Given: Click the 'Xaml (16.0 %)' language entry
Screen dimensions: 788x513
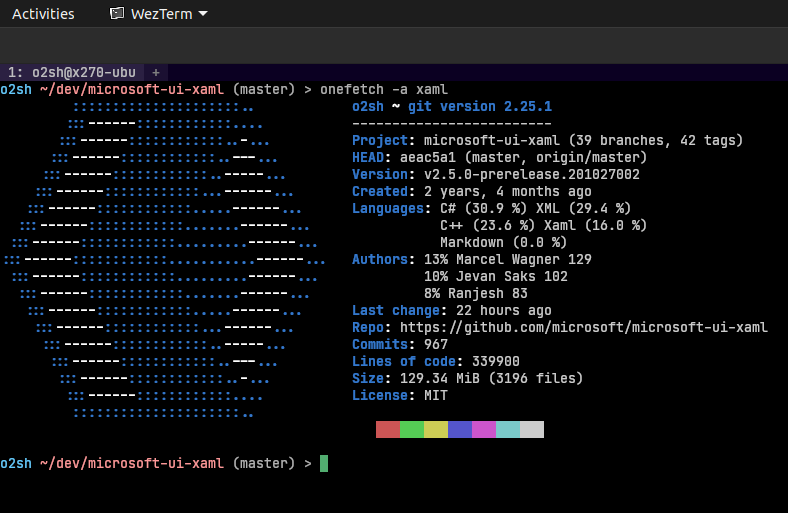Looking at the screenshot, I should click(x=595, y=226).
